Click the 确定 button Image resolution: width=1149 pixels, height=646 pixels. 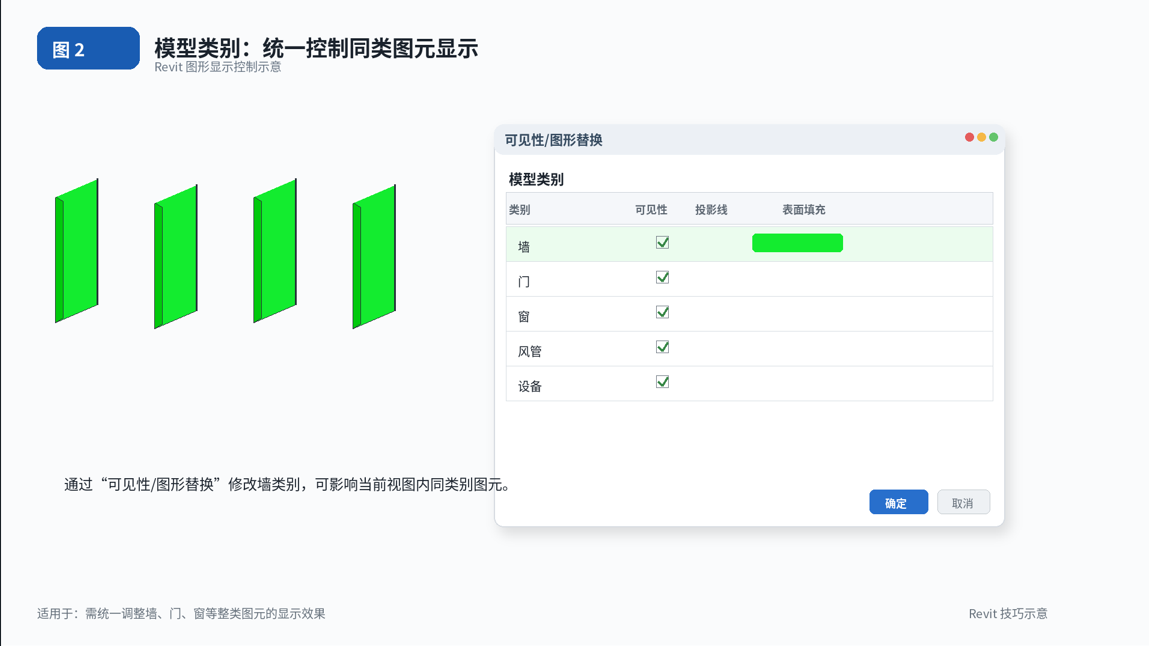[898, 502]
